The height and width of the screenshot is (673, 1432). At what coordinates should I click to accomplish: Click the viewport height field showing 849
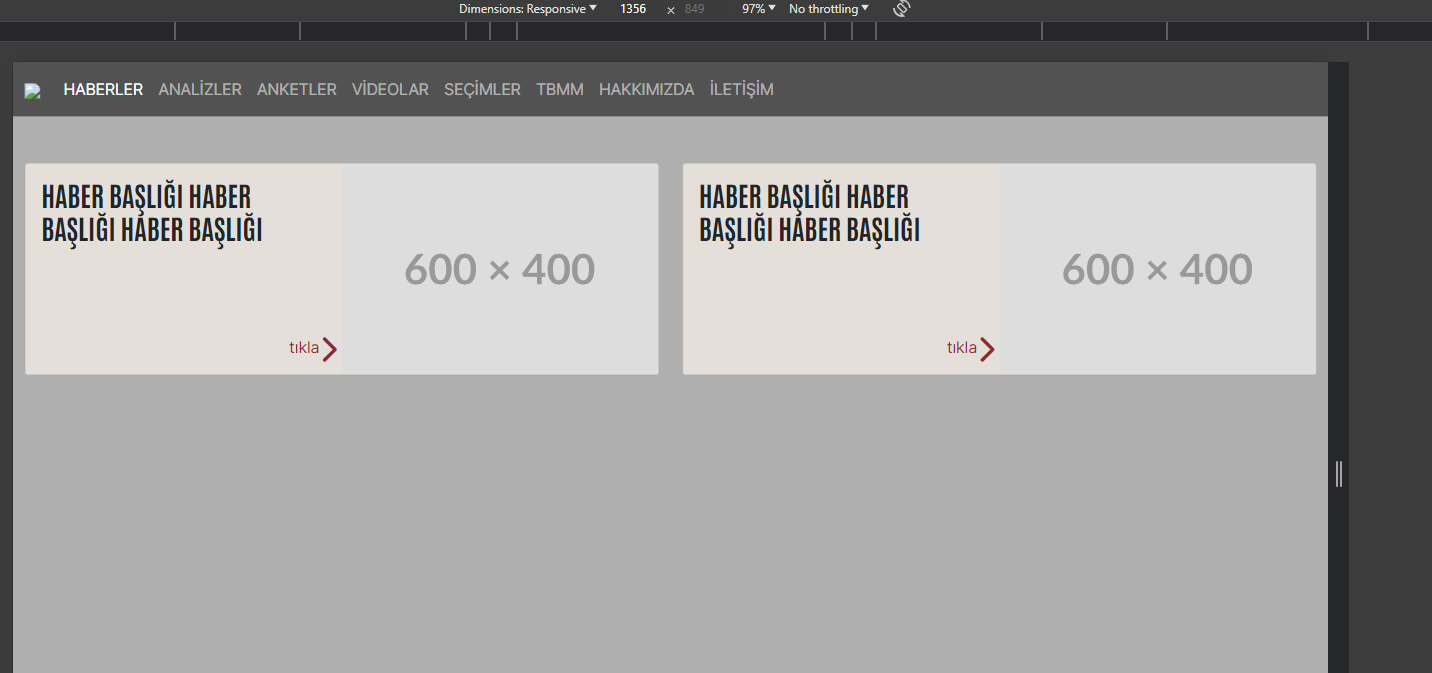pos(695,9)
